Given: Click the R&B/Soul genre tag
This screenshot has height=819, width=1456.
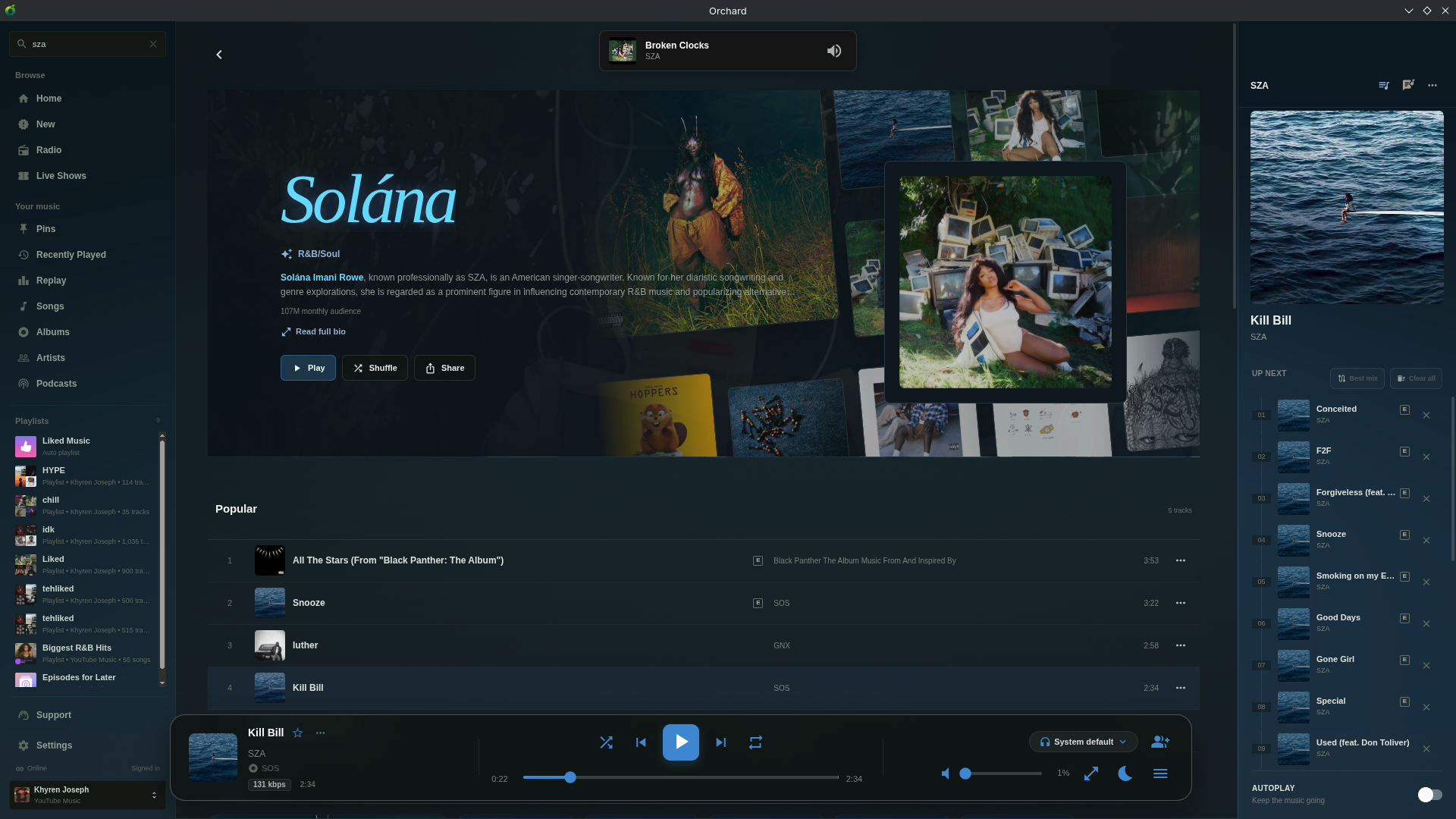Looking at the screenshot, I should click(x=310, y=254).
